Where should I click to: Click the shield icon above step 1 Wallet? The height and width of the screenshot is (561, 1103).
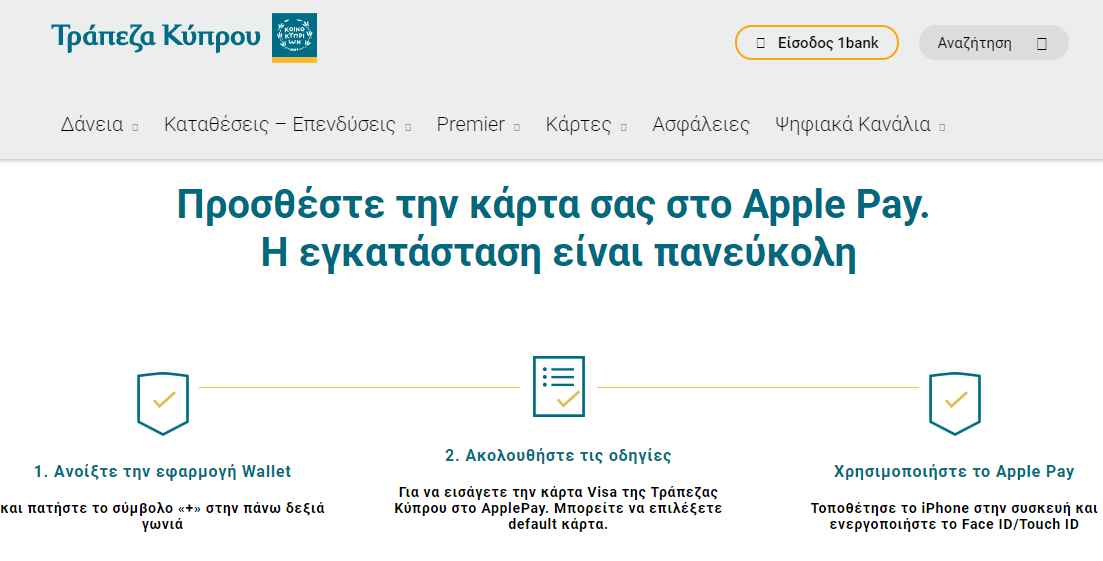(163, 404)
